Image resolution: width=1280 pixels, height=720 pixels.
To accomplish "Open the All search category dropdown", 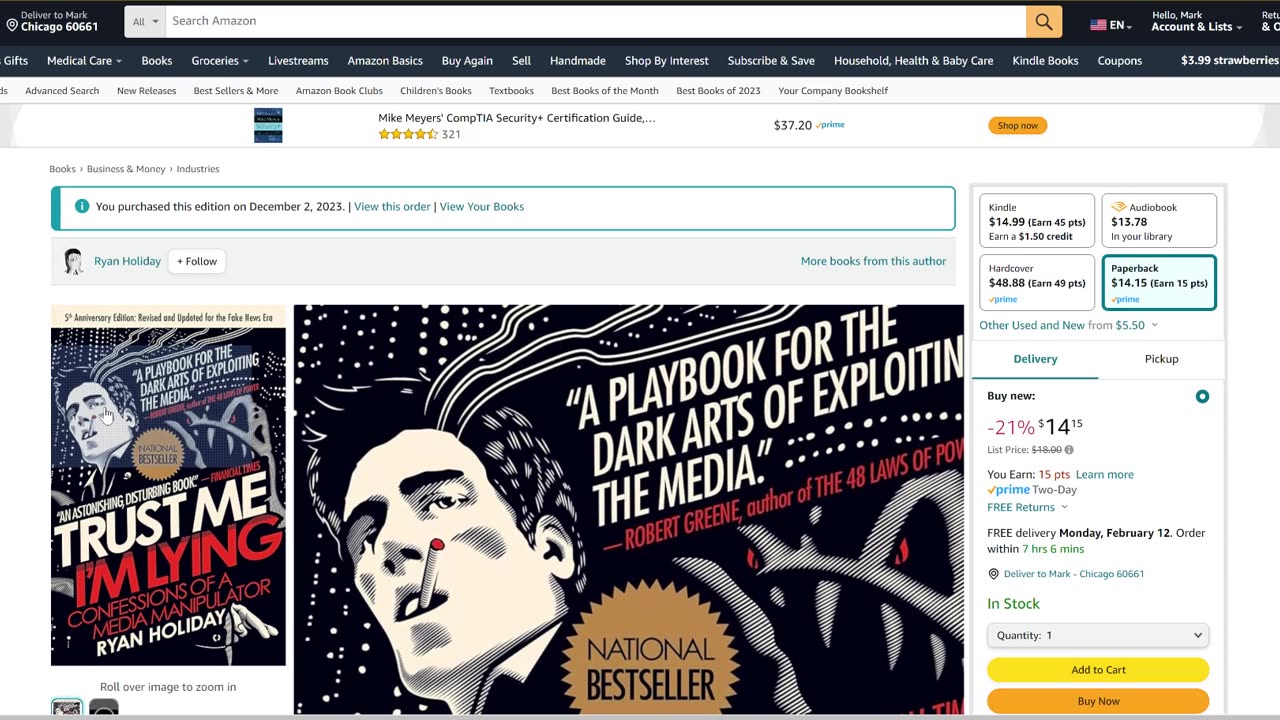I will coord(145,21).
